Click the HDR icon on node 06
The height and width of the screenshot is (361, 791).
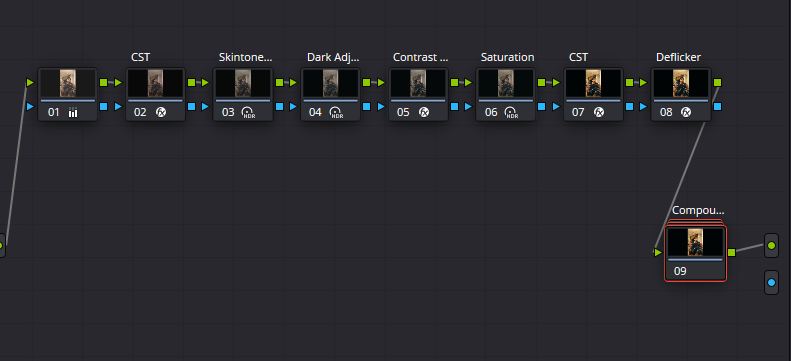pyautogui.click(x=511, y=112)
